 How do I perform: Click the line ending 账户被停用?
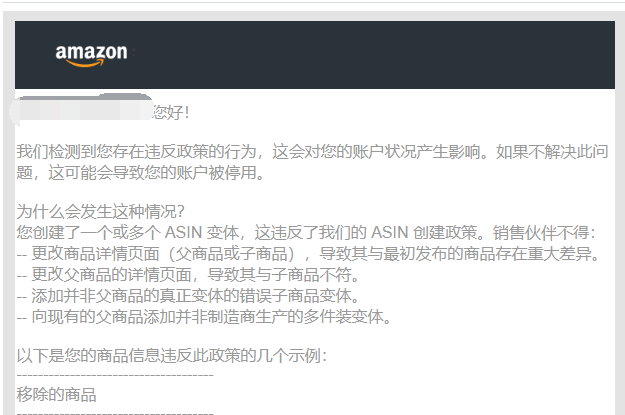140,173
